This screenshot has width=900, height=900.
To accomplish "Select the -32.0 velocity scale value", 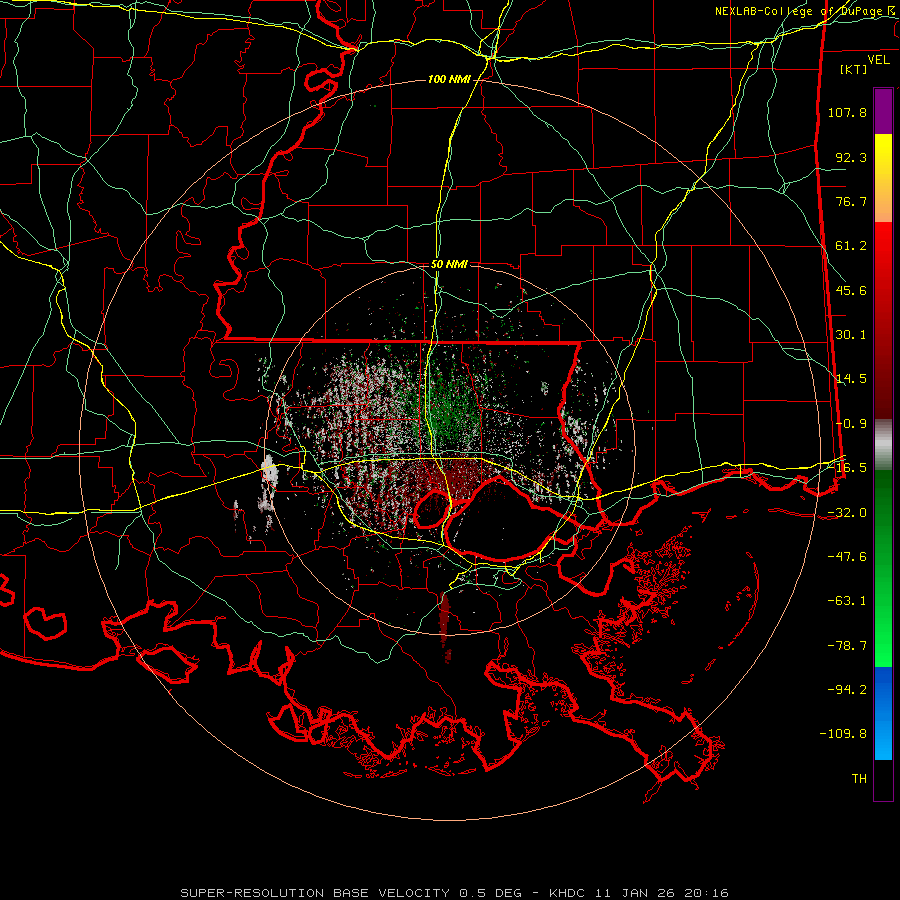I will coord(847,513).
